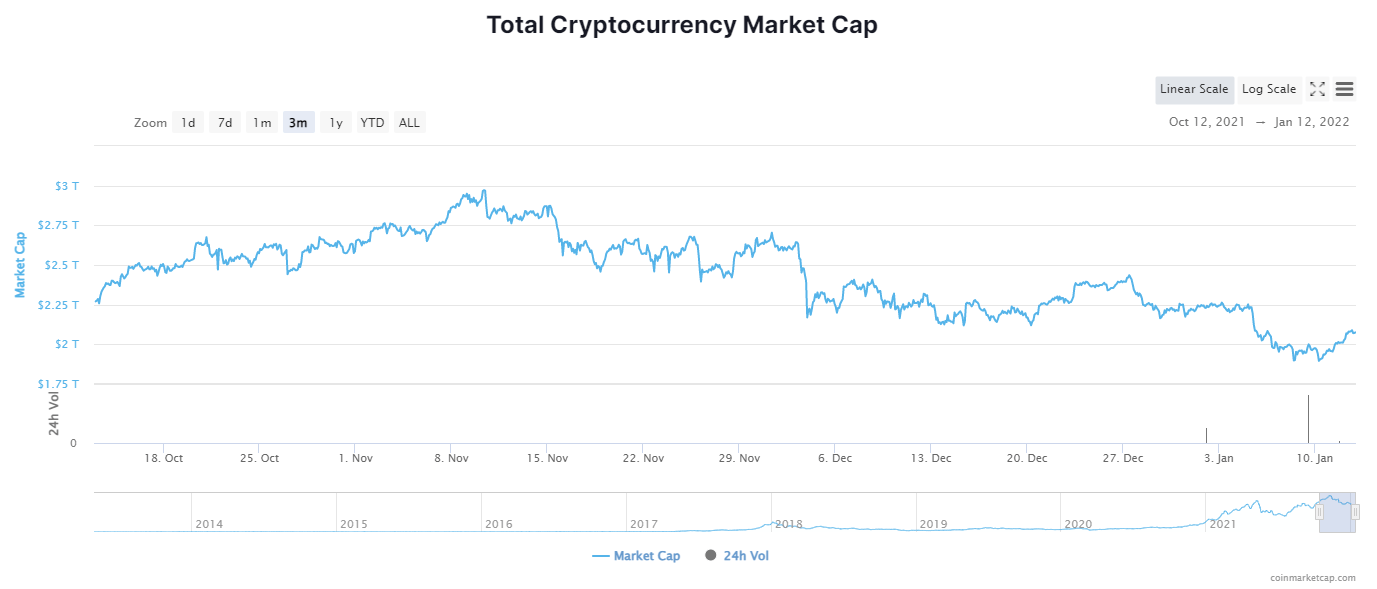Open the hamburger chart menu
The height and width of the screenshot is (589, 1377).
click(x=1345, y=89)
